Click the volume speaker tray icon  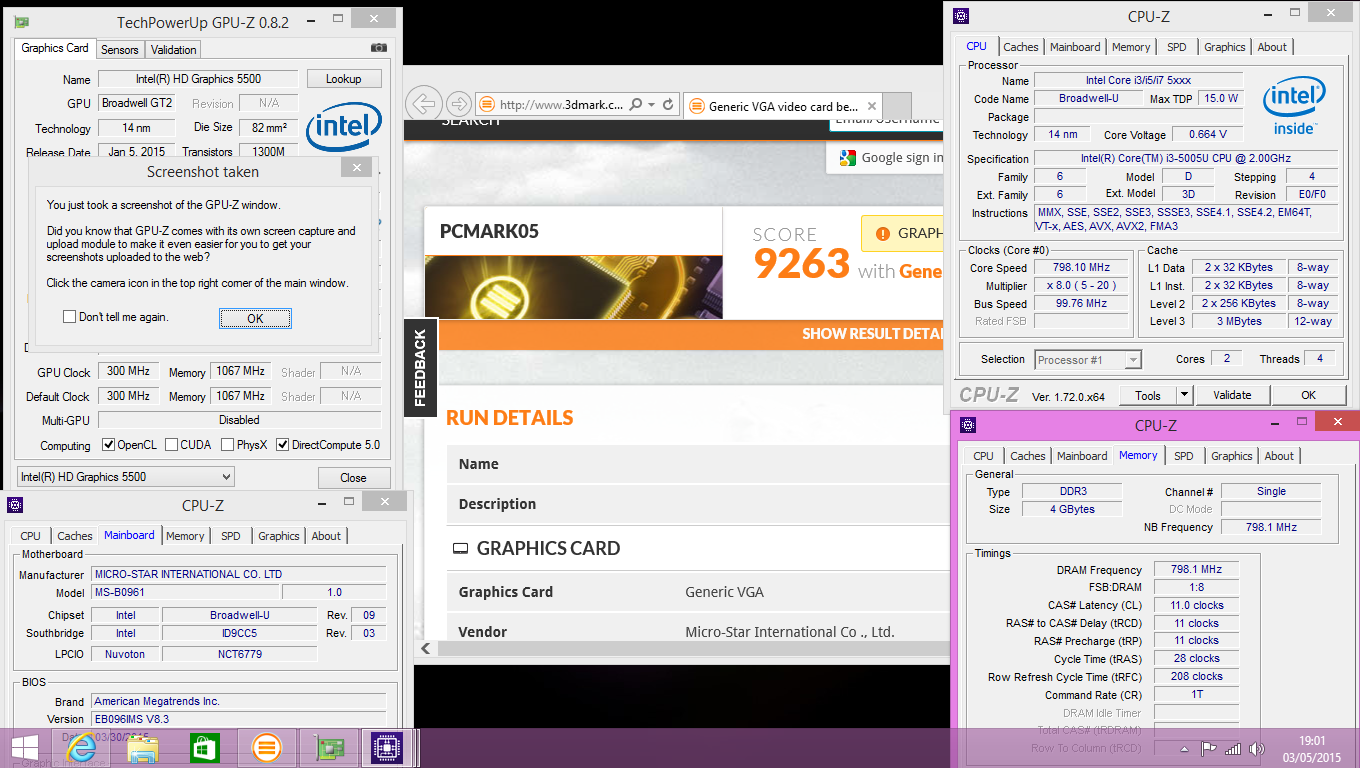(x=1257, y=748)
